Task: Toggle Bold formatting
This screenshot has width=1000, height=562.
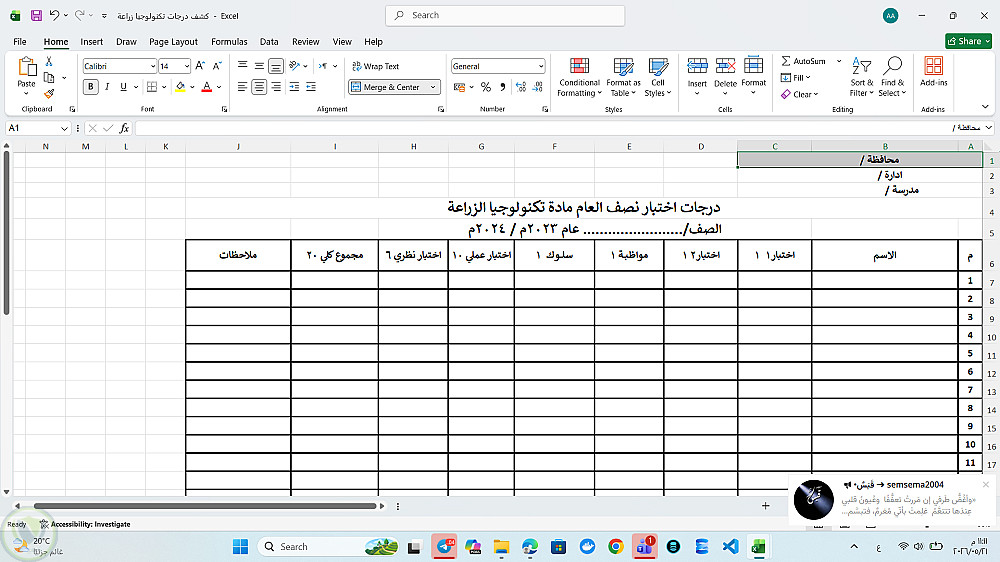Action: click(x=91, y=87)
